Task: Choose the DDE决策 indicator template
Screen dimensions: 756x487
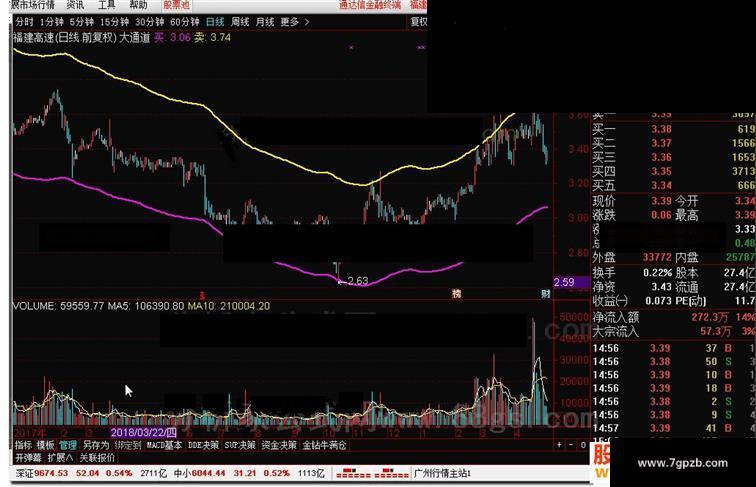Action: 203,445
